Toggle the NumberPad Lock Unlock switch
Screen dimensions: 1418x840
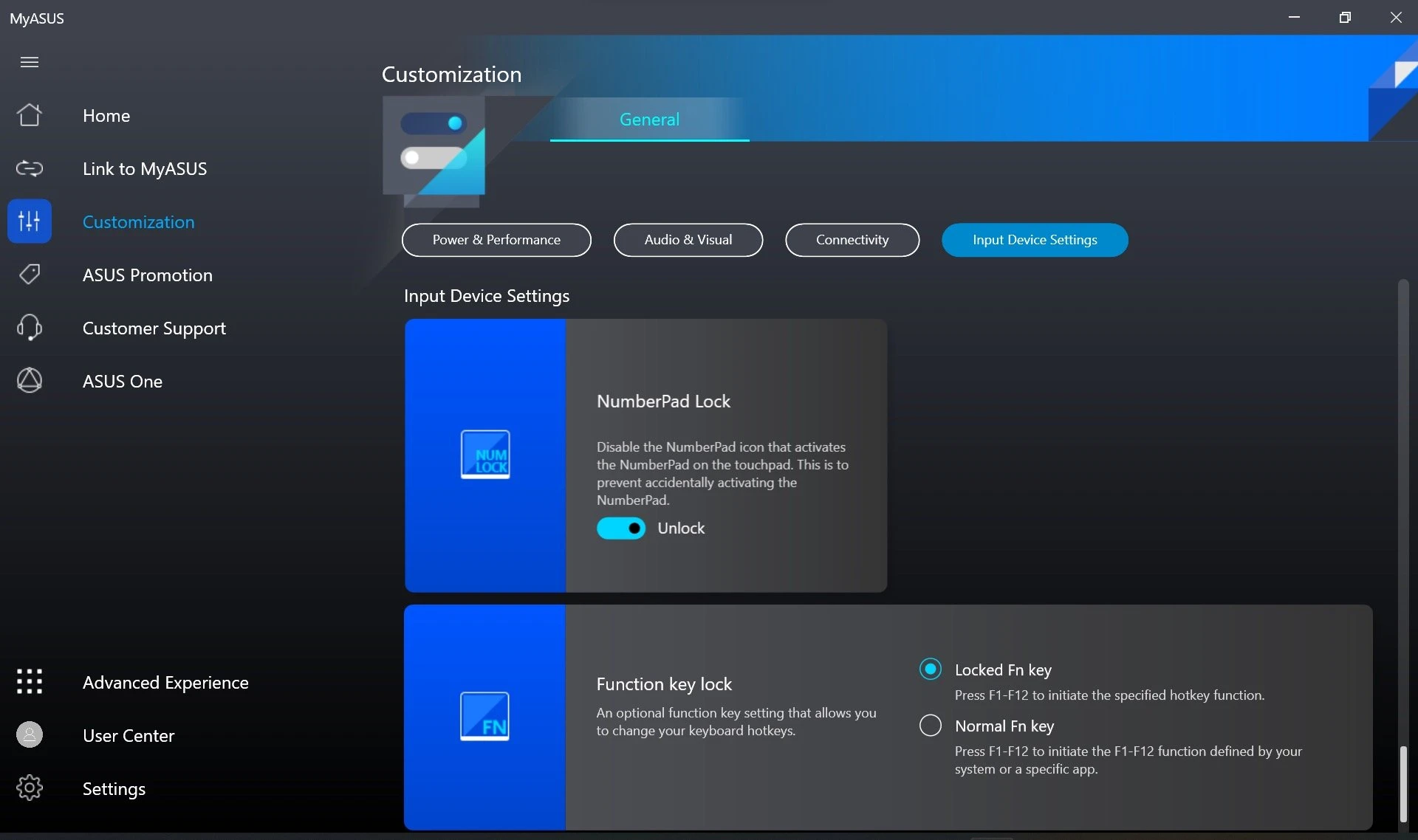tap(621, 528)
